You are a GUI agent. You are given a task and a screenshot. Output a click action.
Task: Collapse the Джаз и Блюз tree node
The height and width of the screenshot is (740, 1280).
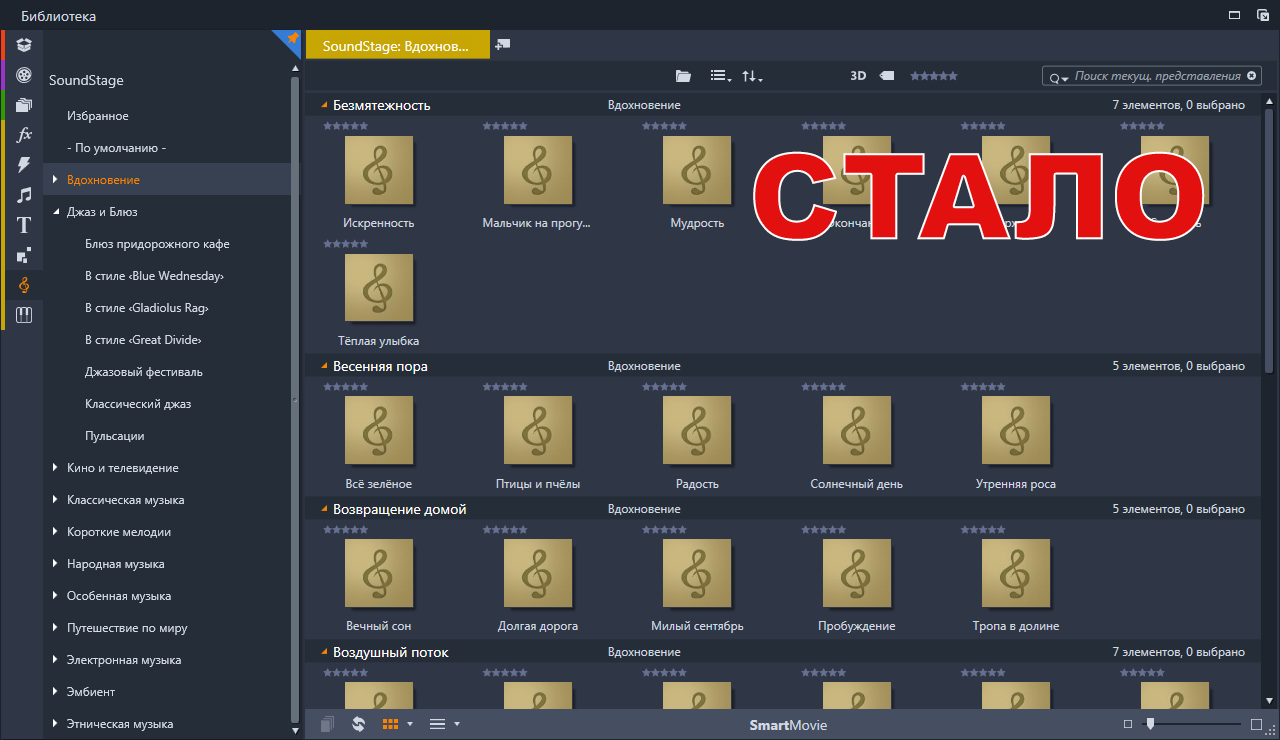[x=56, y=212]
